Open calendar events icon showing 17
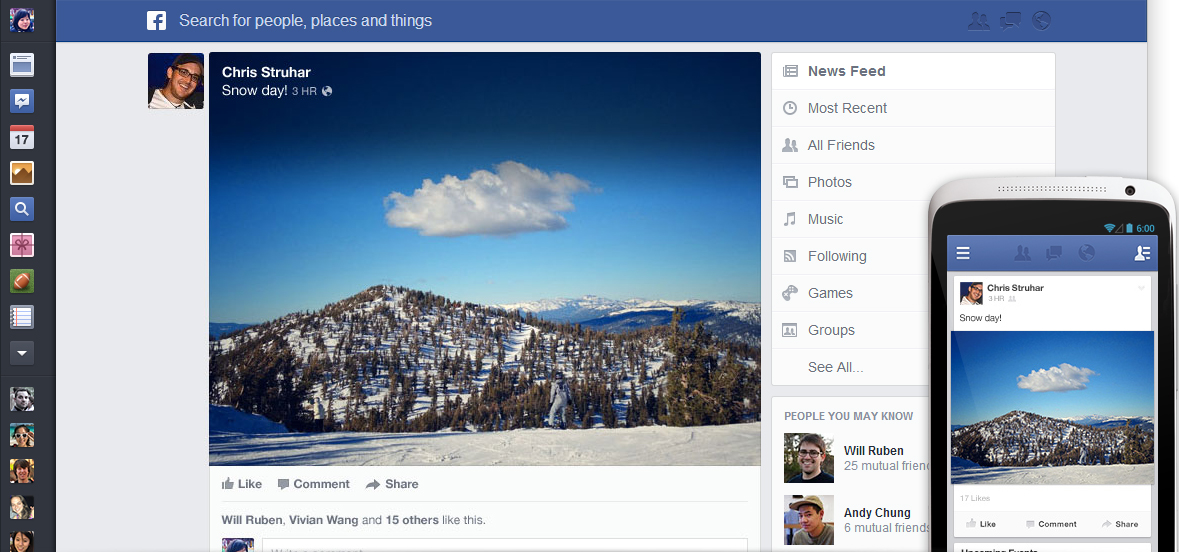Screen dimensions: 1179x552 [22, 137]
